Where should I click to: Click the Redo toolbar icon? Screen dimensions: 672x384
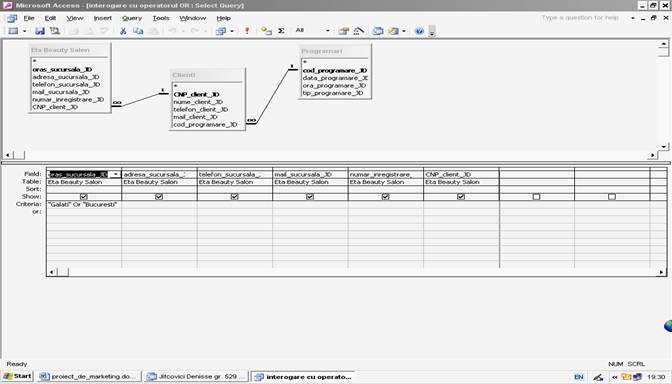point(194,31)
